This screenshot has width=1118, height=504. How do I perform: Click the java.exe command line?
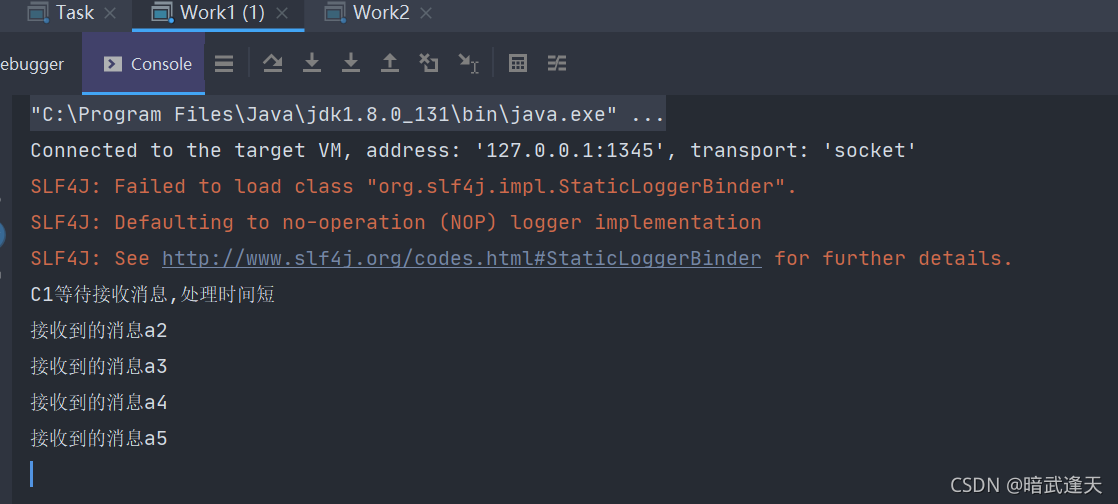(347, 114)
